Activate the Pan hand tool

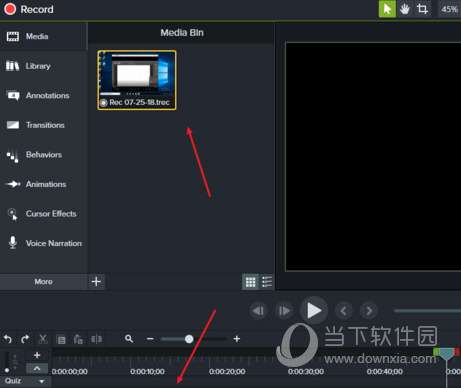405,9
